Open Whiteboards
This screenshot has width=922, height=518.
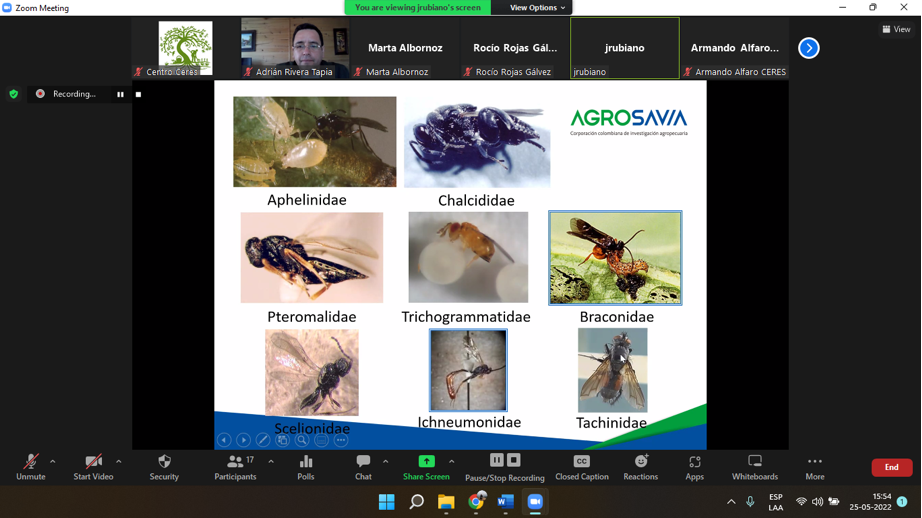click(x=755, y=467)
